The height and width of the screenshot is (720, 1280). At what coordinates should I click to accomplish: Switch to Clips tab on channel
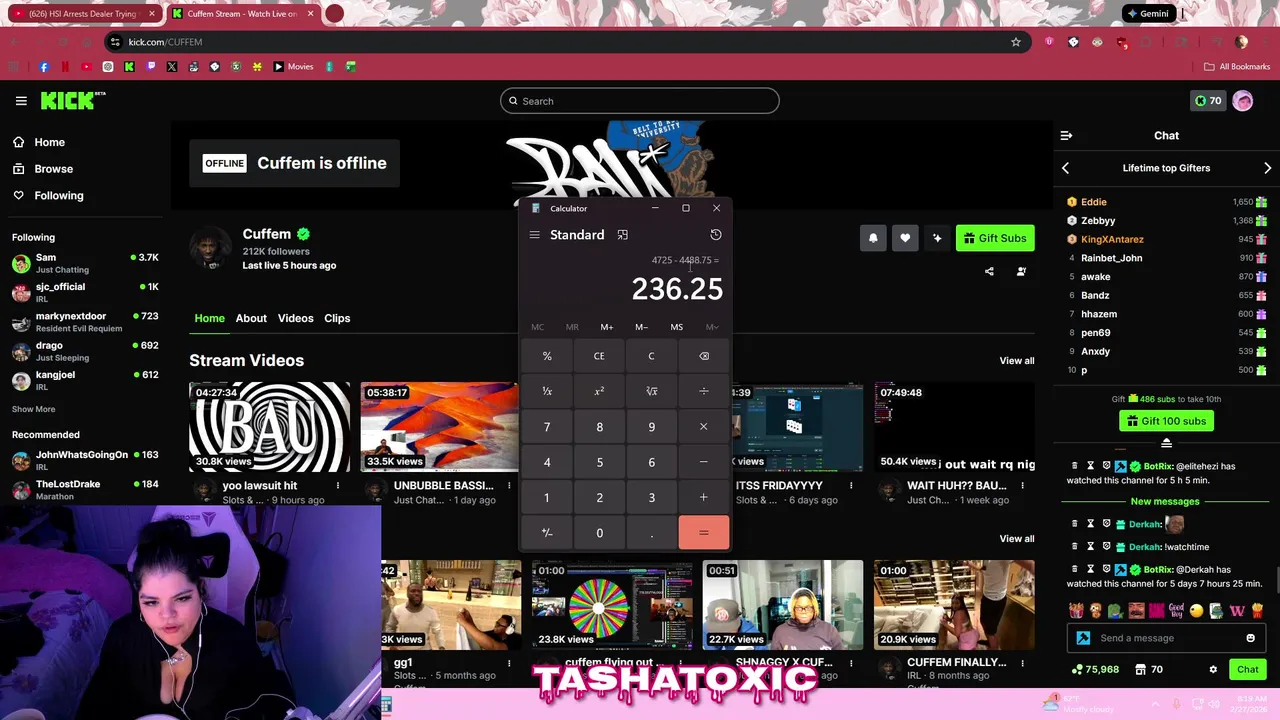[337, 318]
